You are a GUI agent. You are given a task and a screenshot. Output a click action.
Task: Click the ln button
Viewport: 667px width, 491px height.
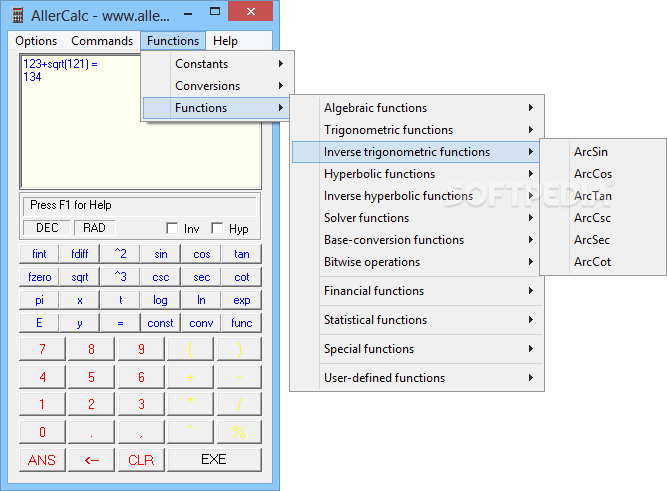point(201,300)
